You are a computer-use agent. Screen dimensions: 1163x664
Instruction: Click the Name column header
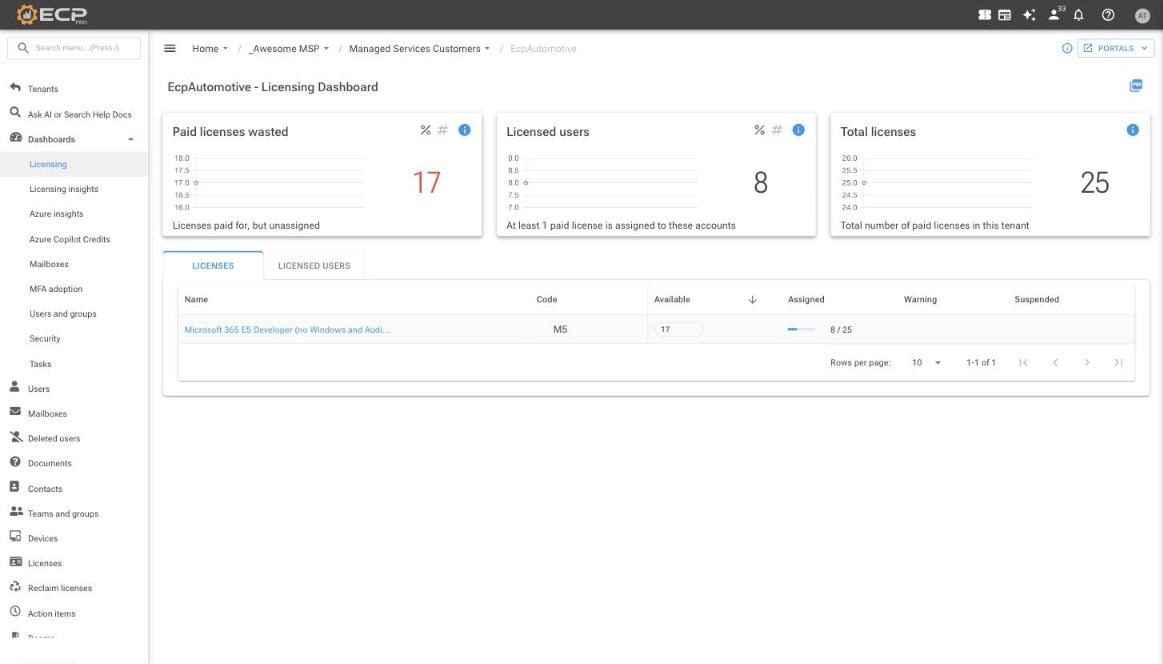pos(196,300)
